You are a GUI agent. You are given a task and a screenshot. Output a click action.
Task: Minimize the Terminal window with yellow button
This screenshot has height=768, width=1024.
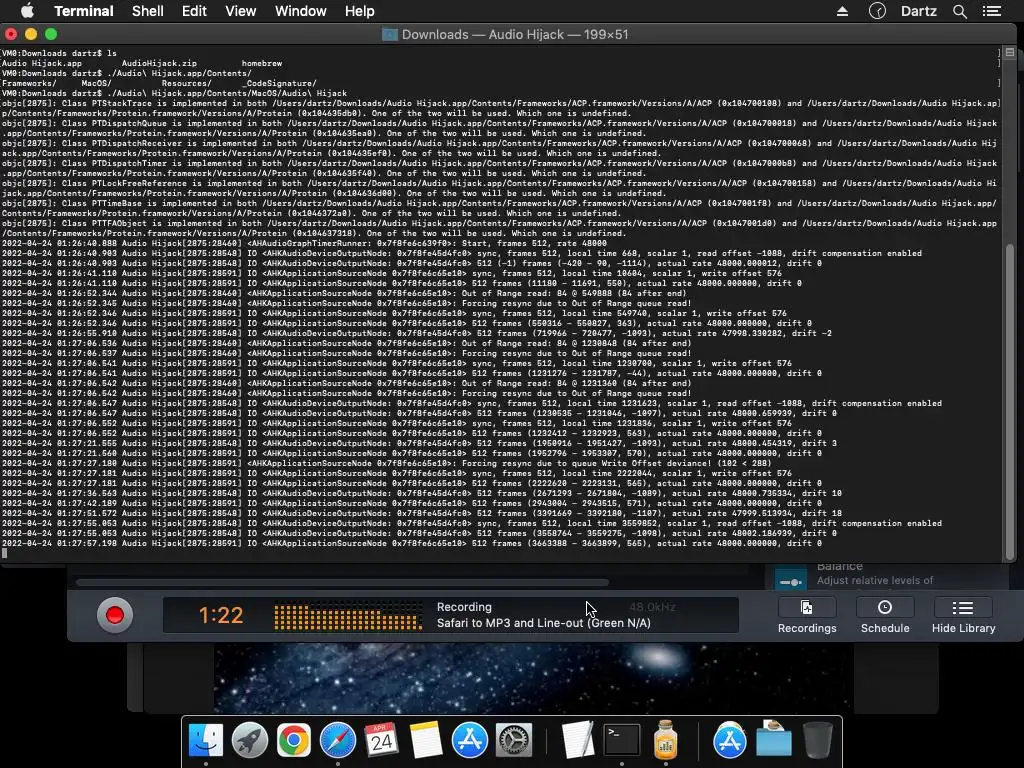tap(31, 34)
